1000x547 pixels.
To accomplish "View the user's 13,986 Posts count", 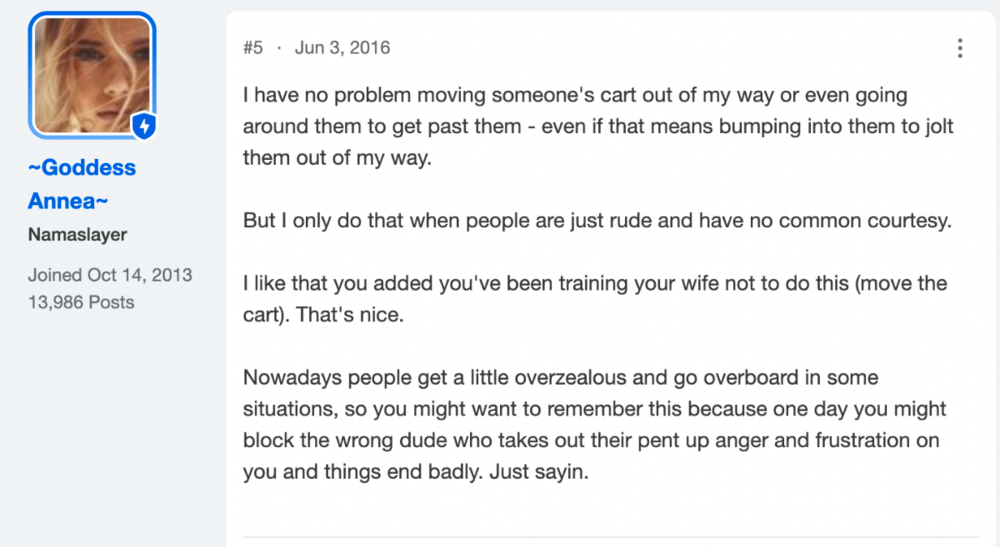I will (x=81, y=302).
